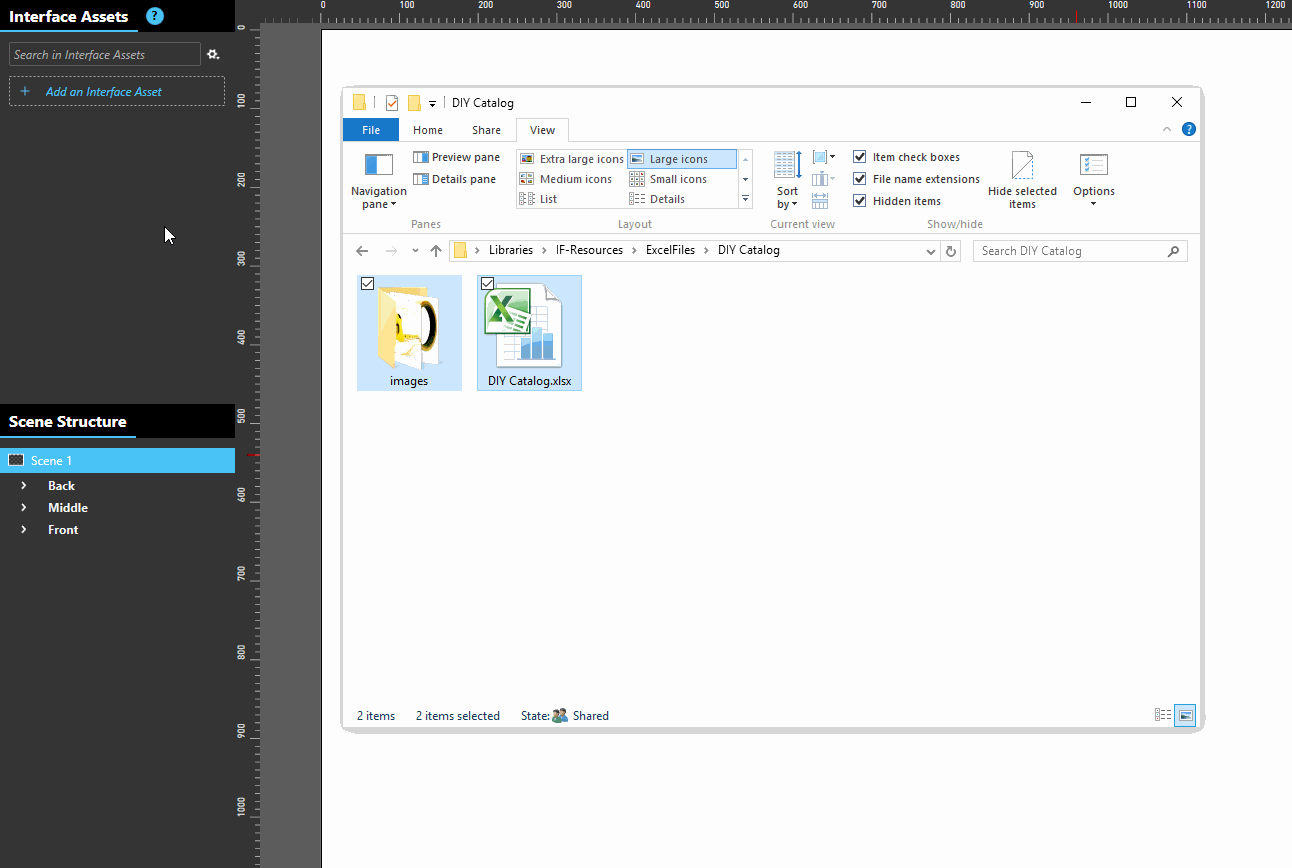This screenshot has width=1292, height=868.
Task: Click the Interface Assets help icon
Action: (x=154, y=16)
